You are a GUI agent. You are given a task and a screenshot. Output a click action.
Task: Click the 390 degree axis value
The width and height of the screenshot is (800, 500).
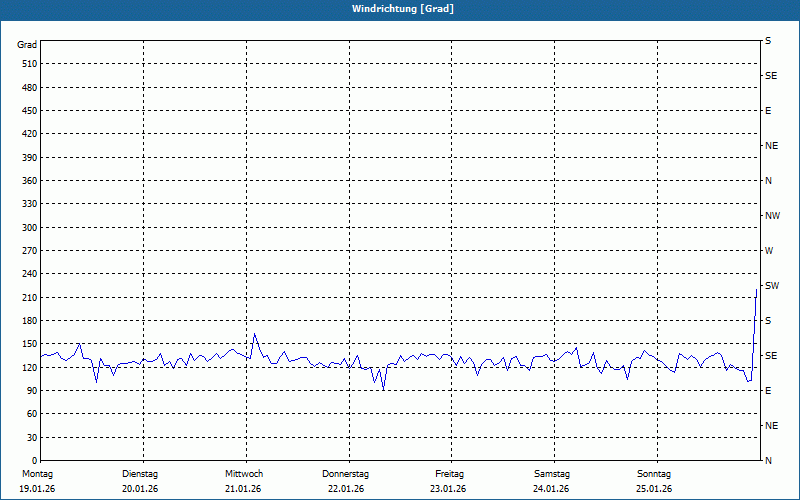pos(30,158)
